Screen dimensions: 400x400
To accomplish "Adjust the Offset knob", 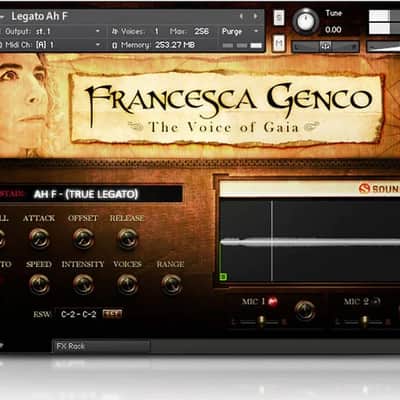I will coord(83,239).
